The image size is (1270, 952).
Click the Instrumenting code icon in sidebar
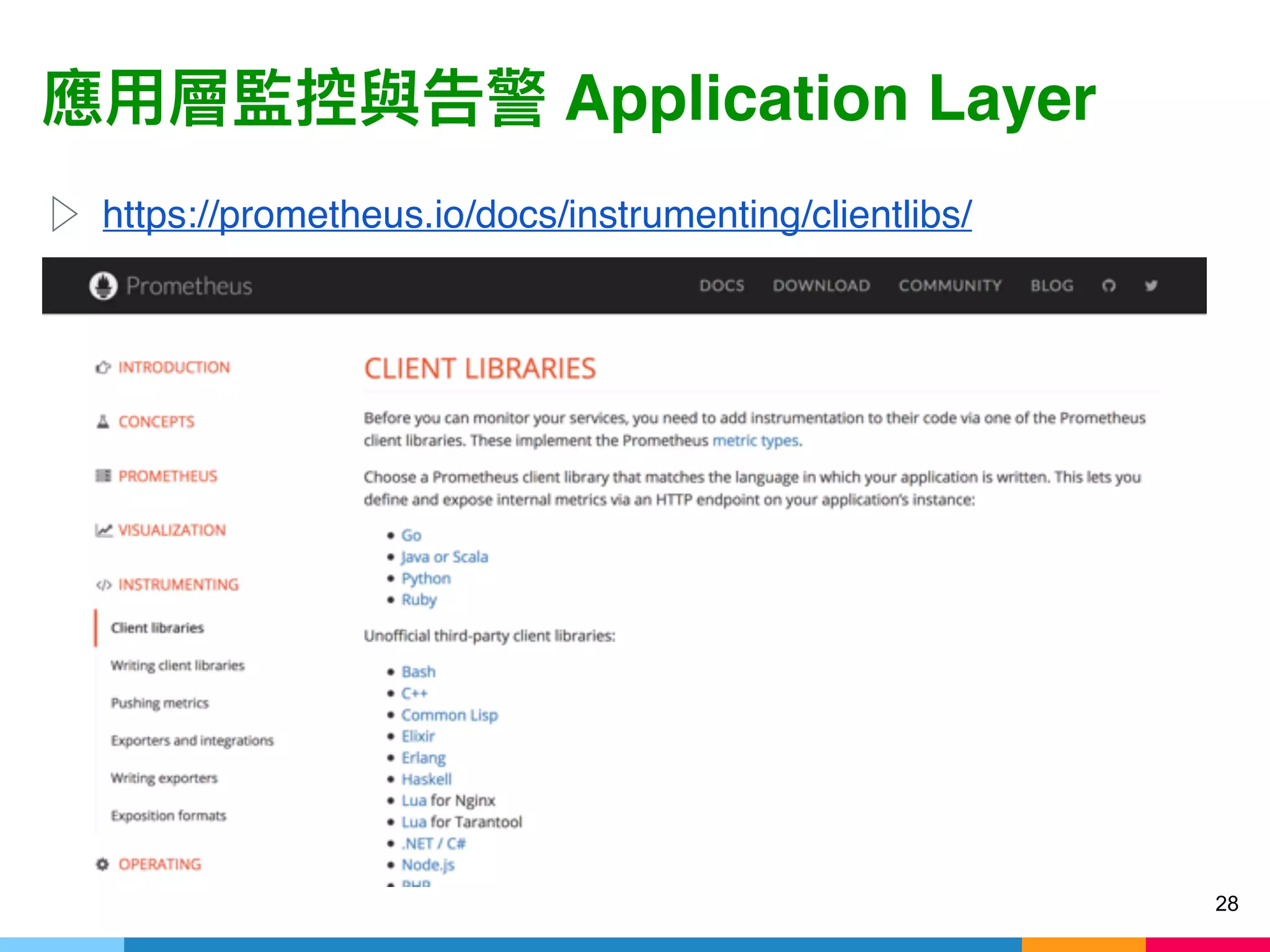click(x=104, y=584)
